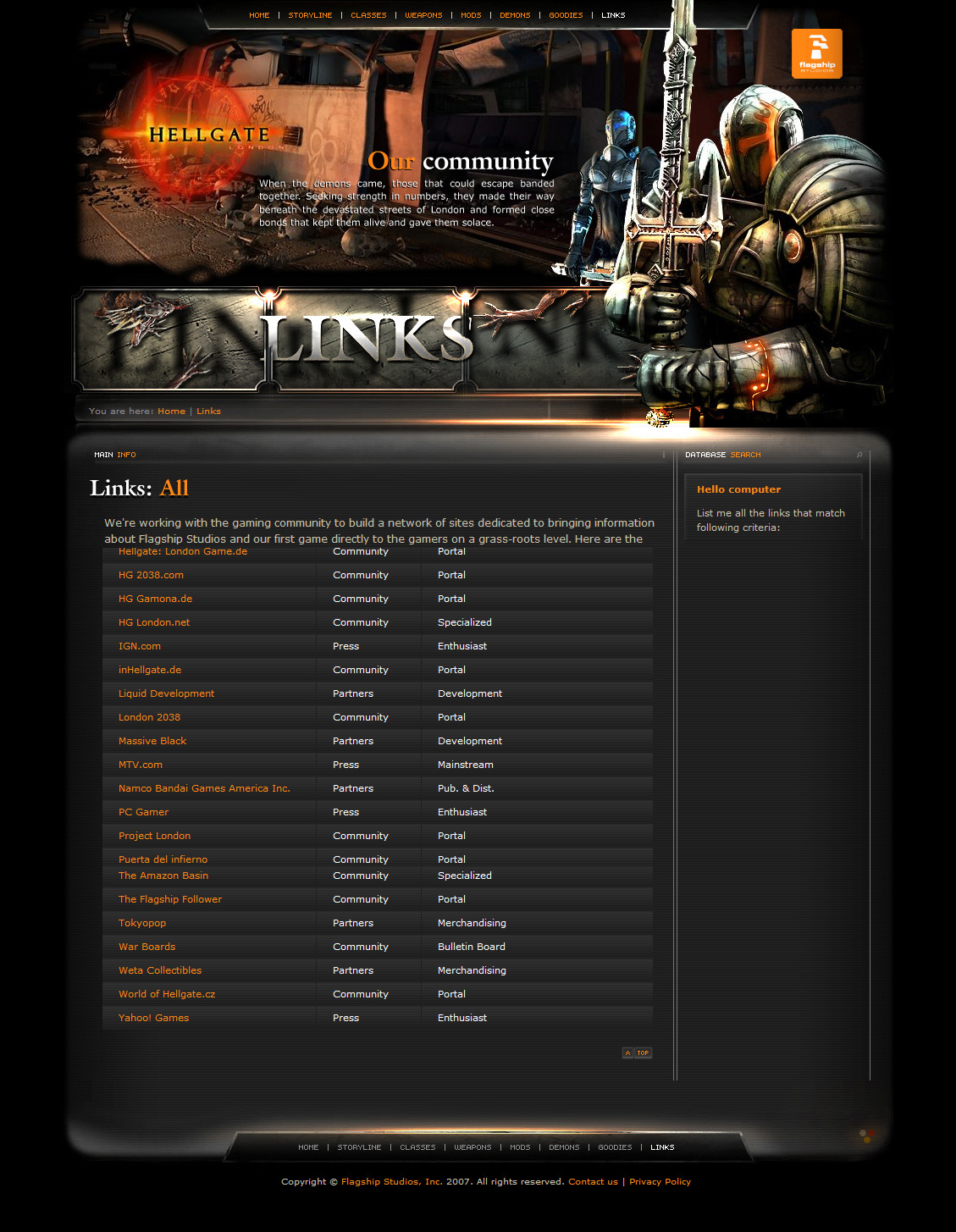Screen dimensions: 956x1232
Task: Open MODS in the top navigation
Action: [x=471, y=15]
